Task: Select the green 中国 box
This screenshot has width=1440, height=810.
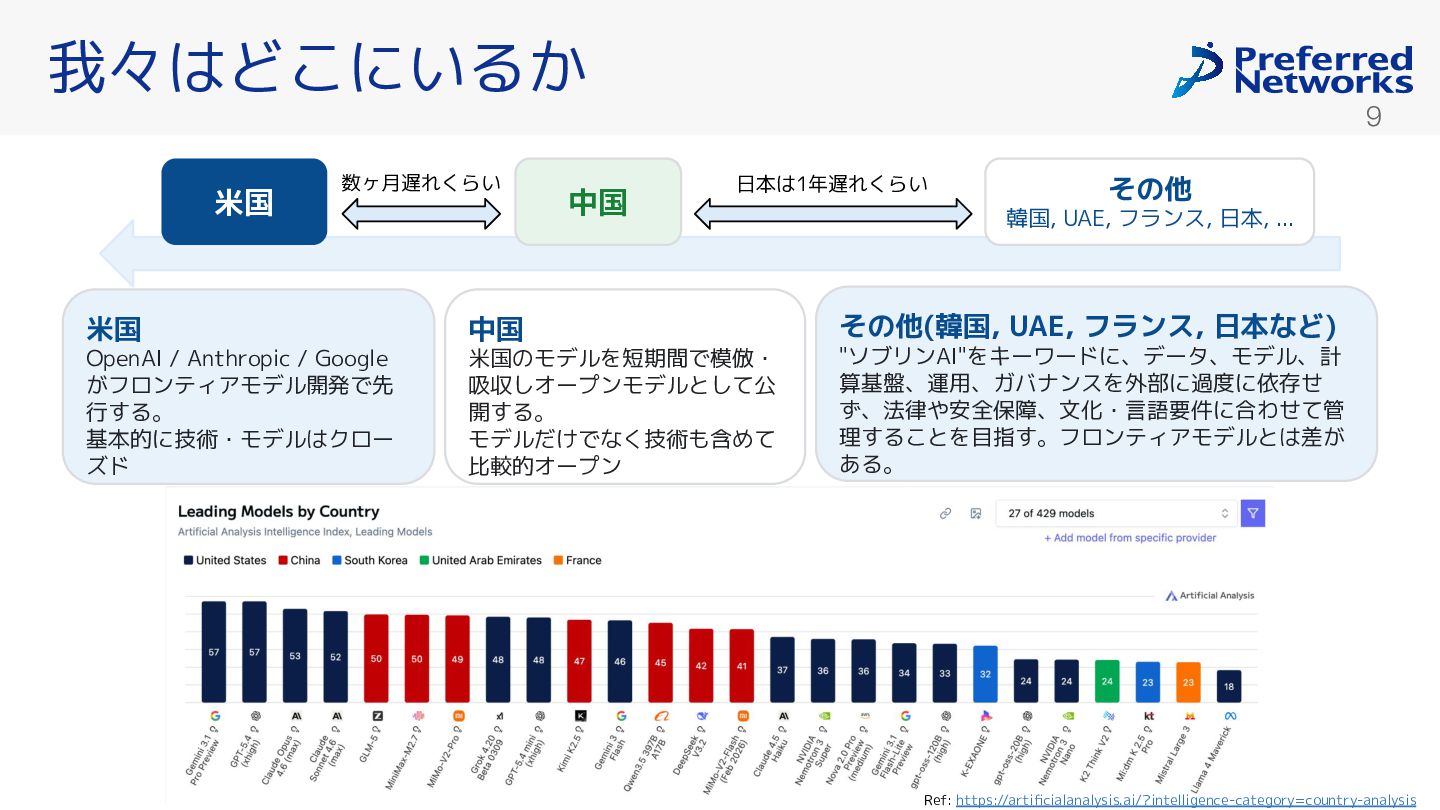Action: tap(598, 202)
